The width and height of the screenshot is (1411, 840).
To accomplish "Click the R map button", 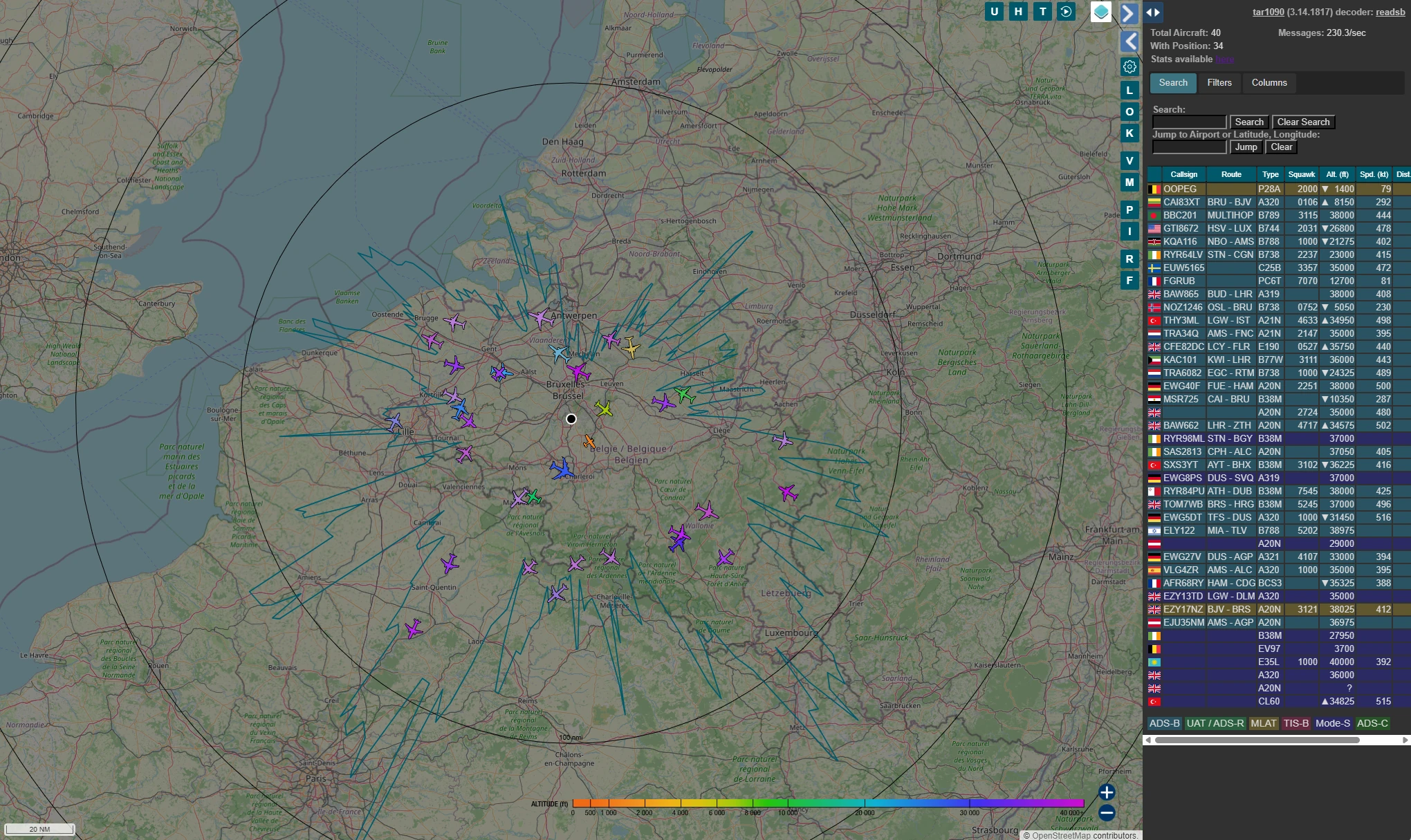I will (x=1129, y=259).
